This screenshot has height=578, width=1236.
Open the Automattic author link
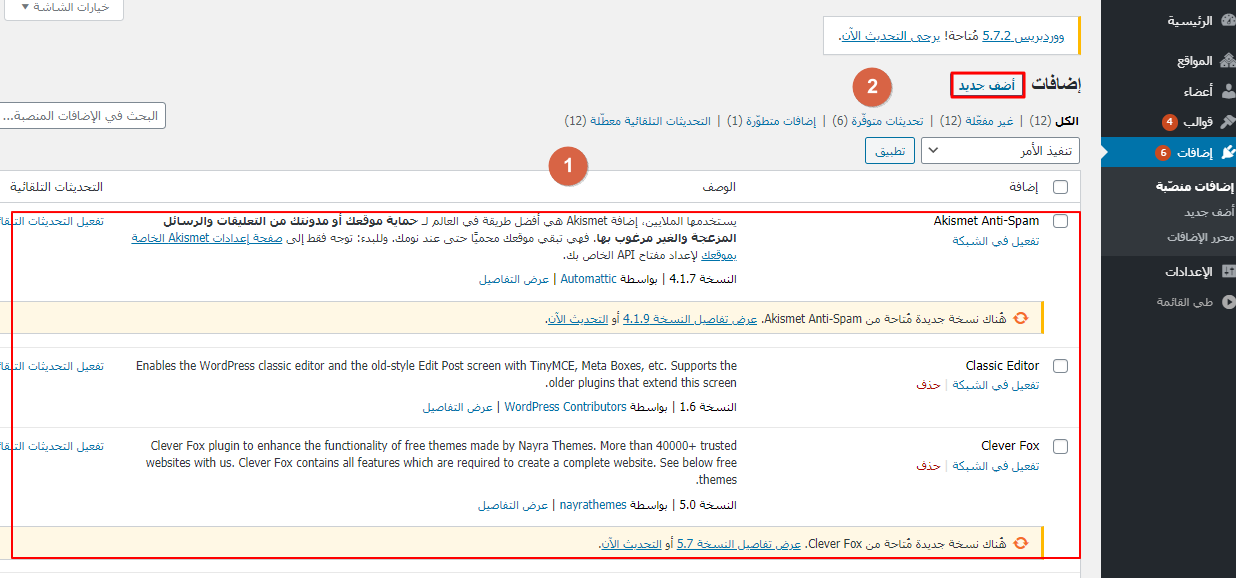point(589,280)
